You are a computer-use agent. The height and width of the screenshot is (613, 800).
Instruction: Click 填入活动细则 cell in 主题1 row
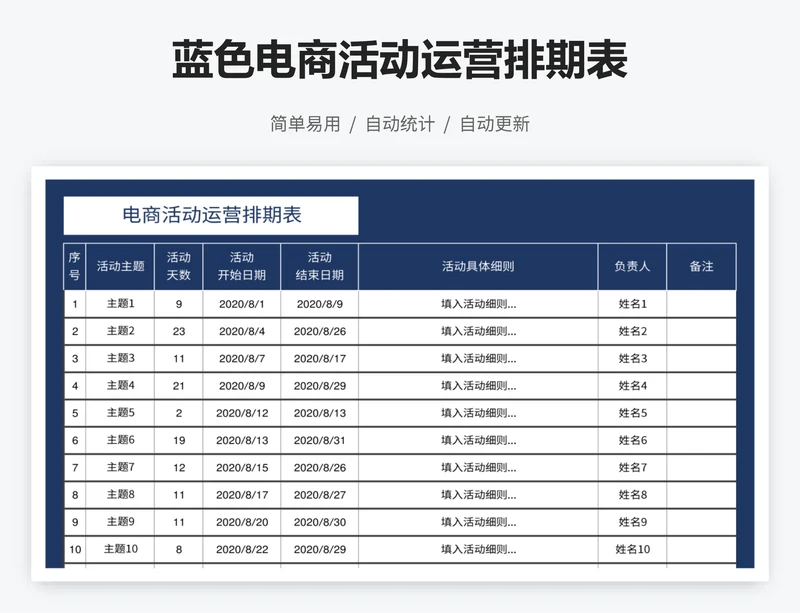(x=478, y=304)
